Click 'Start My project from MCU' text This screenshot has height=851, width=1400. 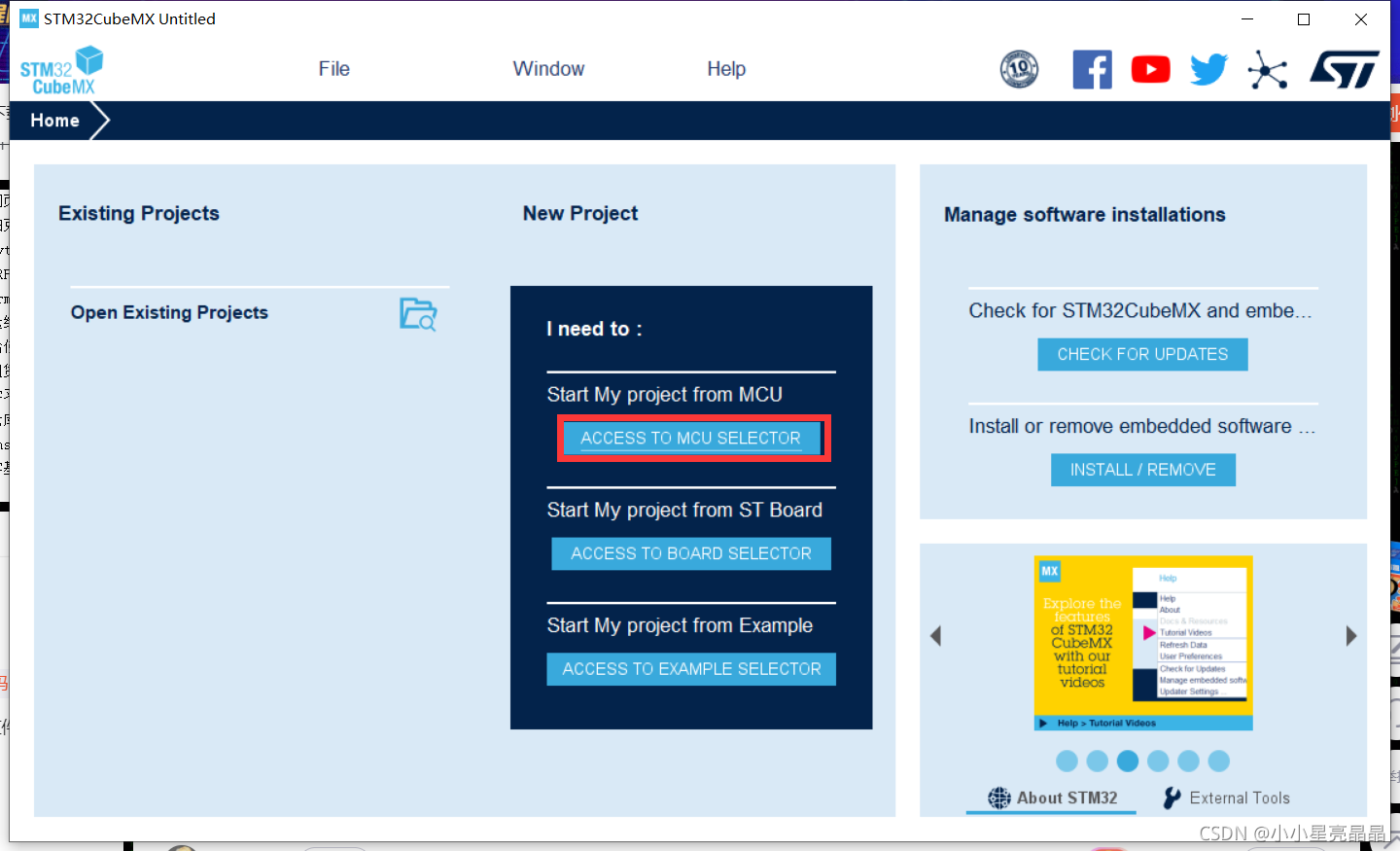pos(664,395)
